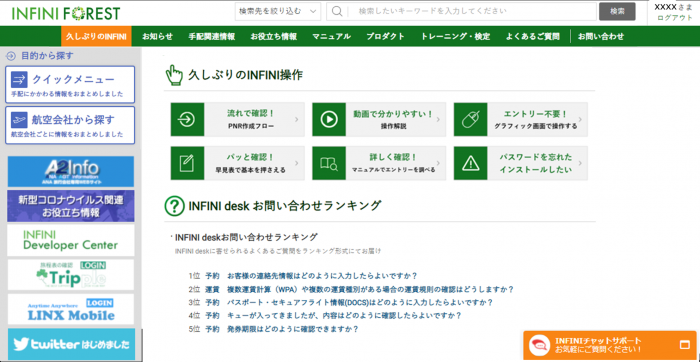
Task: Click the book-search icon for マニュアルでエントリーを調べる
Action: [x=329, y=163]
